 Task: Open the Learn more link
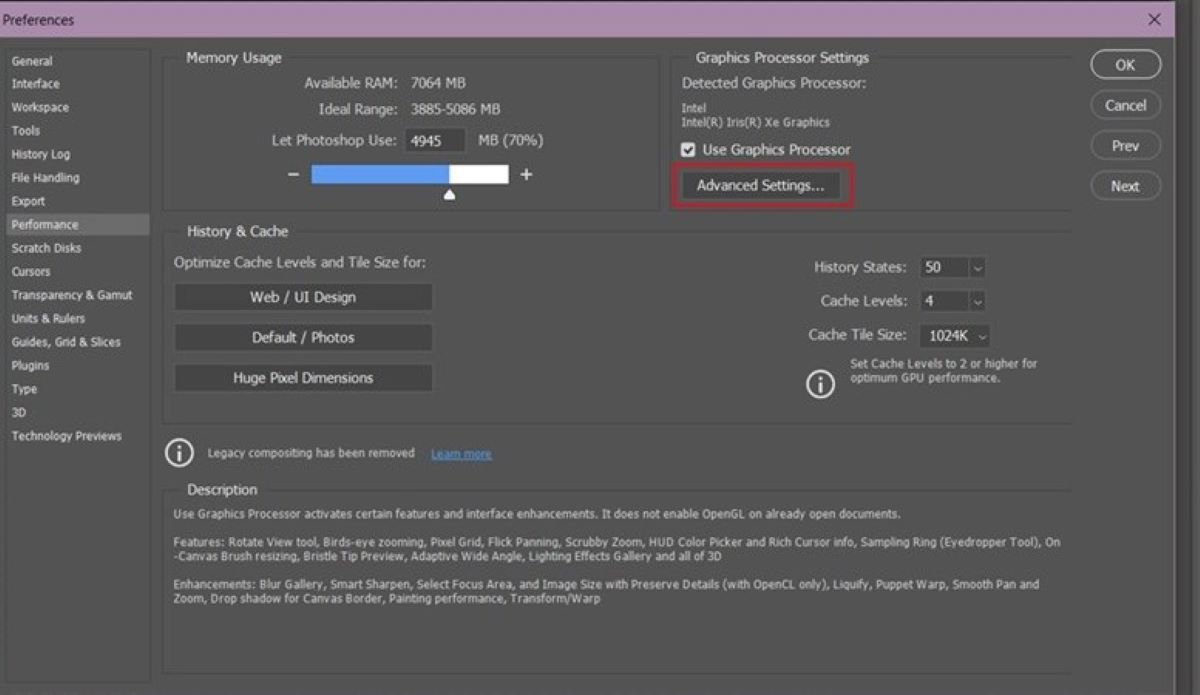[x=461, y=454]
